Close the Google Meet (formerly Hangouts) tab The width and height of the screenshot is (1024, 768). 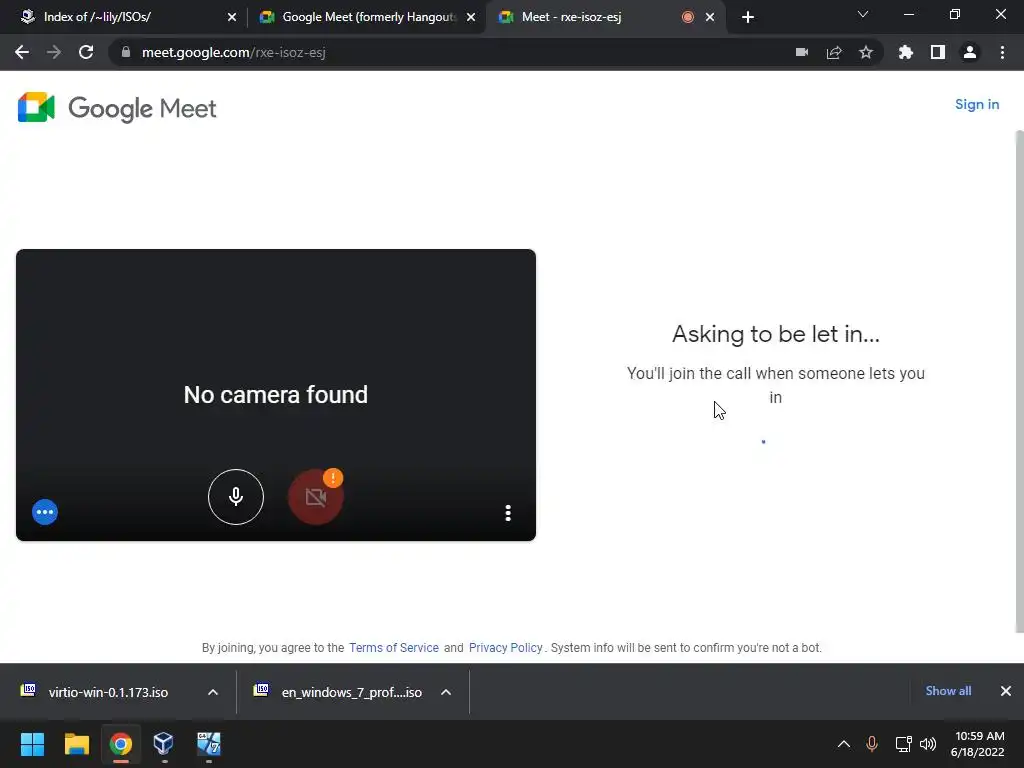(471, 17)
